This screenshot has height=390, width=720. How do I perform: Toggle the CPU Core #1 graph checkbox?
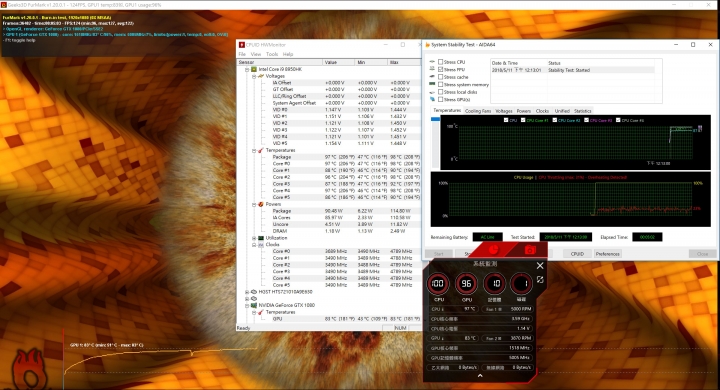pos(523,120)
